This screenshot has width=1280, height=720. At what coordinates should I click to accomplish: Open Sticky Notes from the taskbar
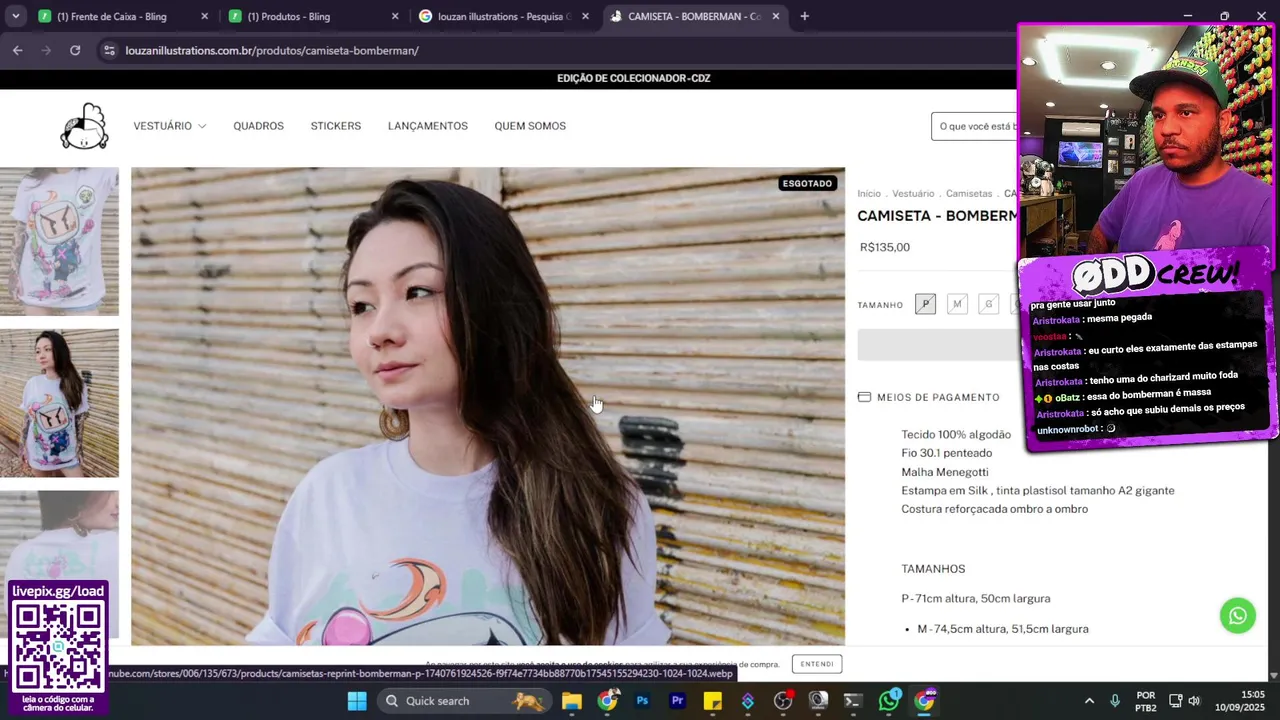[712, 701]
